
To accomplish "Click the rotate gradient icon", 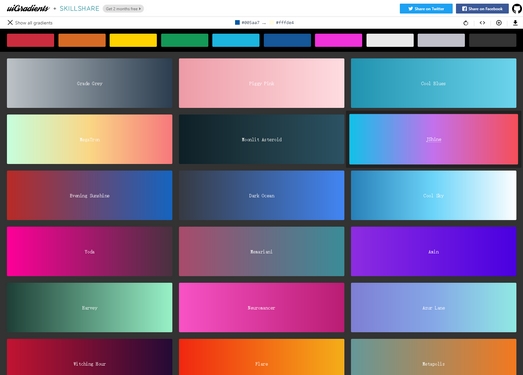I will [466, 23].
